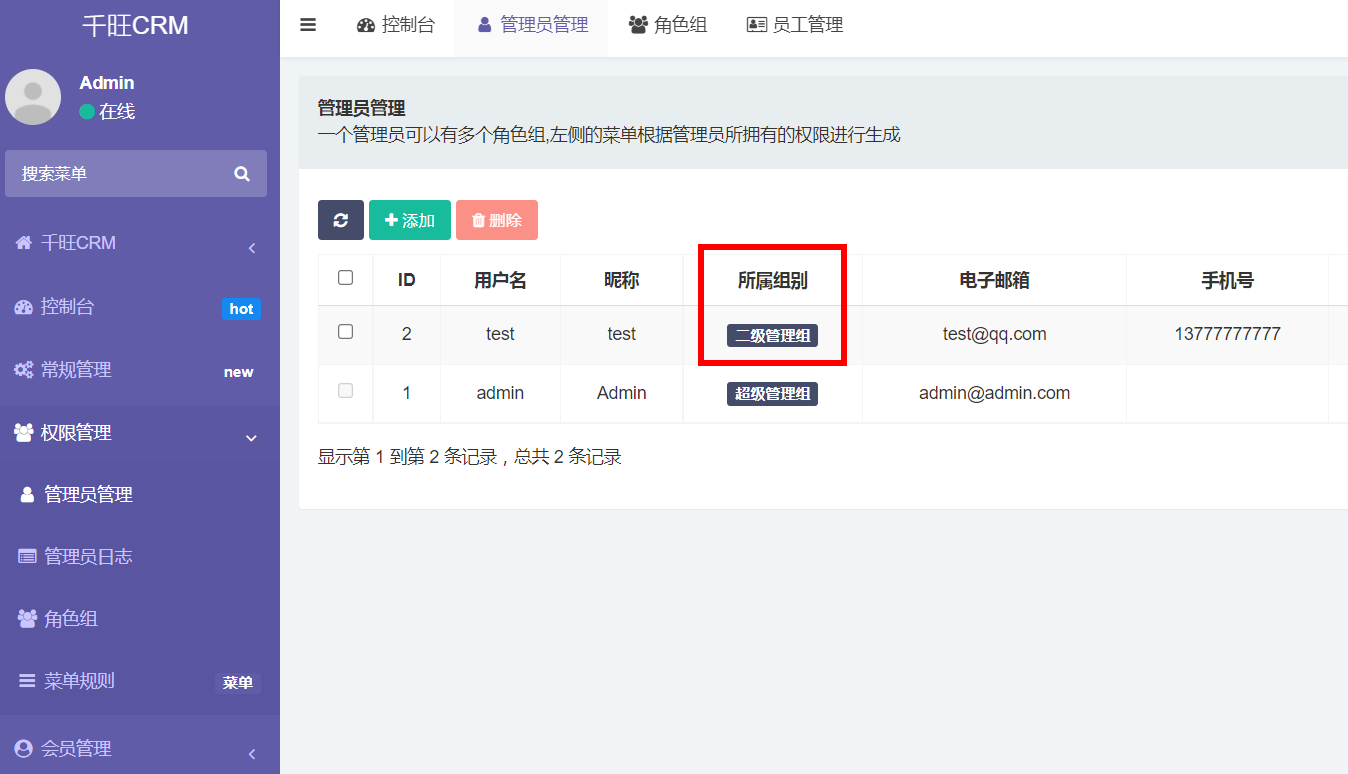Image resolution: width=1348 pixels, height=774 pixels.
Task: Open the 员工管理 top tab
Action: (x=795, y=25)
